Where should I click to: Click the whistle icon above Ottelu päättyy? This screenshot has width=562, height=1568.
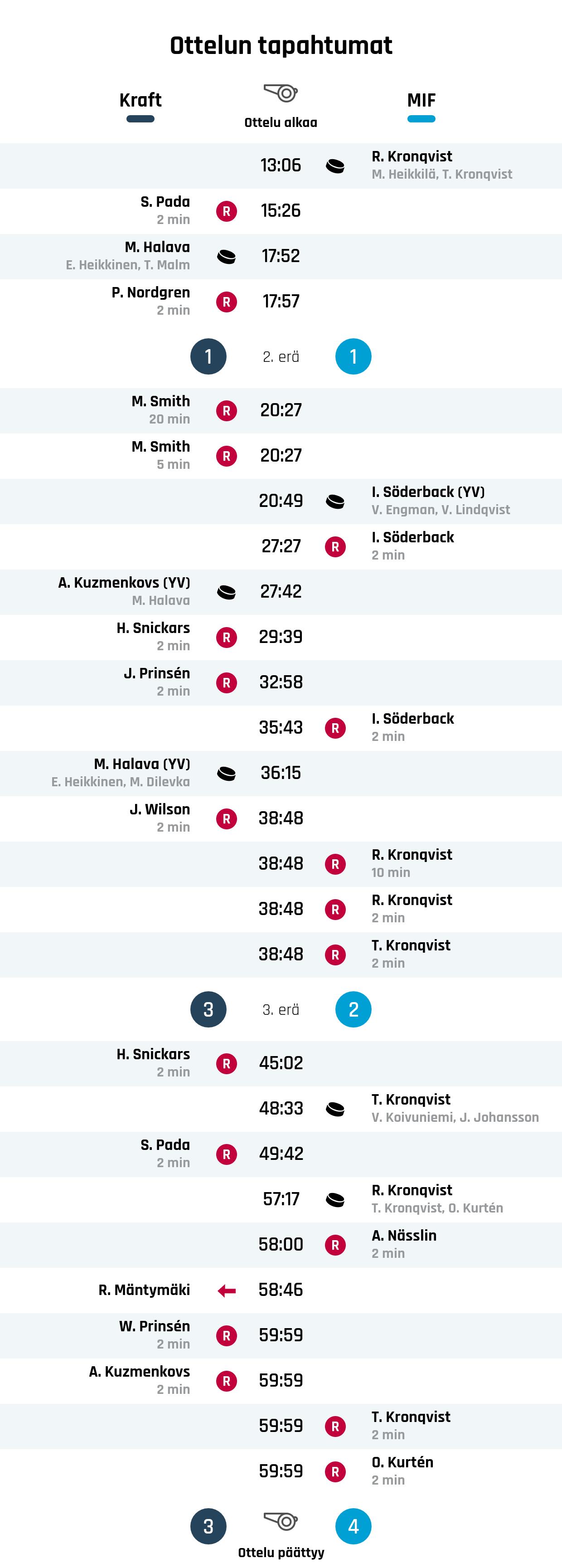(281, 1521)
